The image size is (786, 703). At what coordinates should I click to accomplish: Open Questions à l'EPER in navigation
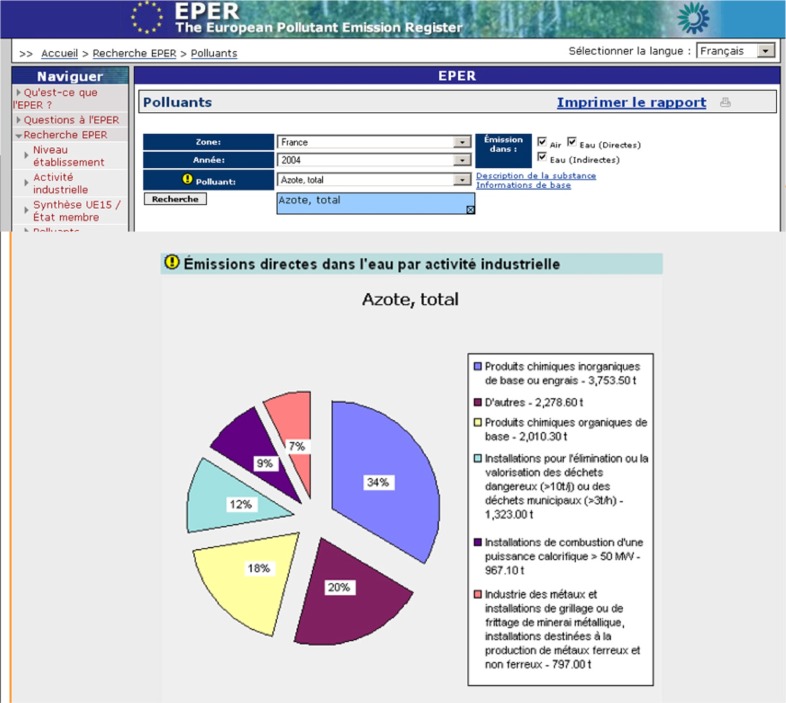pyautogui.click(x=70, y=120)
